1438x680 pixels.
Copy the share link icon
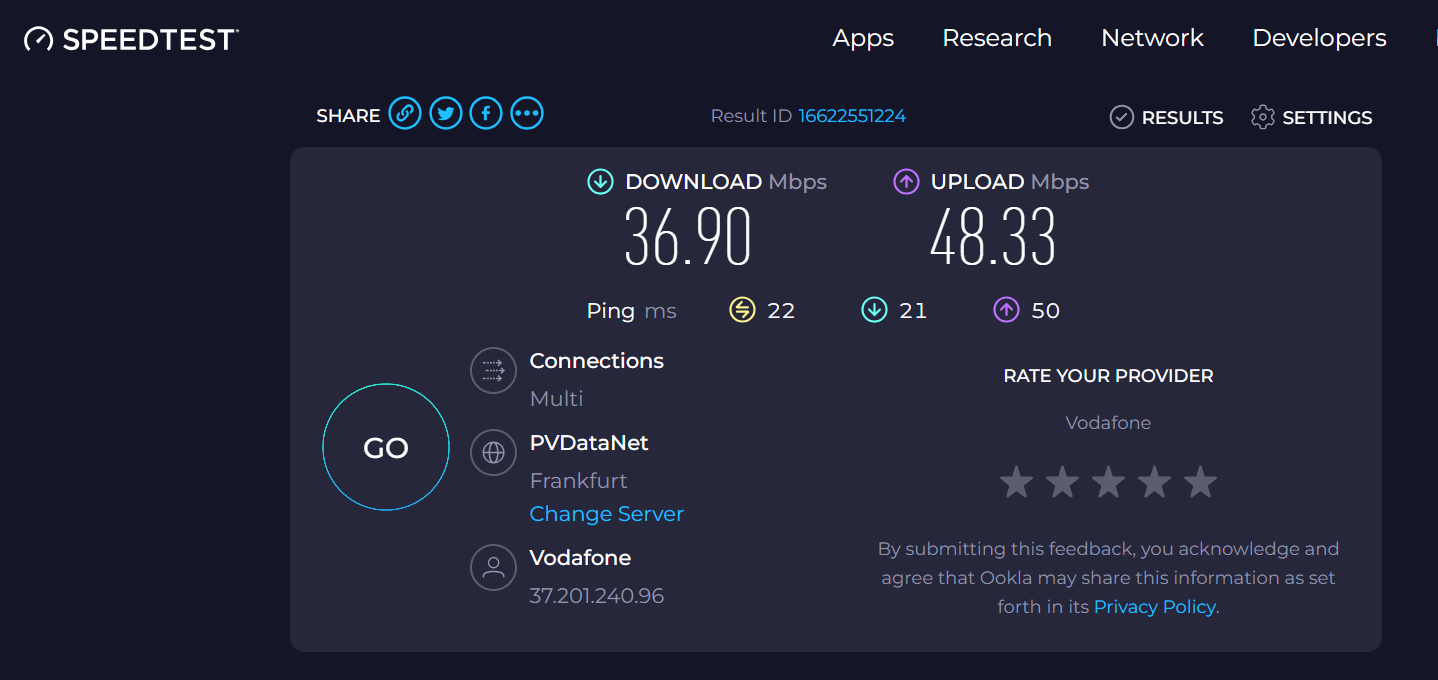tap(405, 114)
